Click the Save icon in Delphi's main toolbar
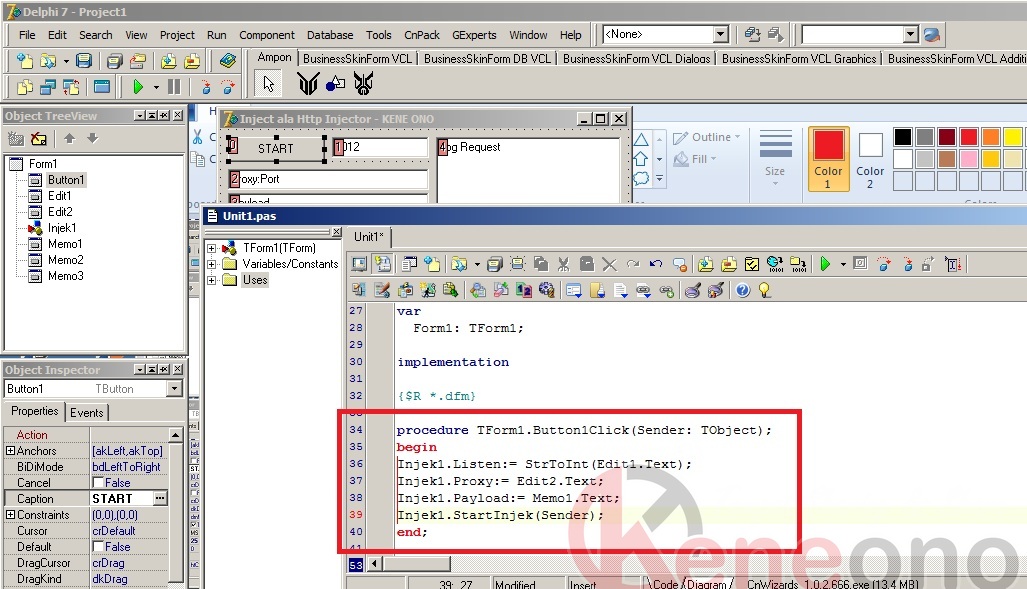The image size is (1027, 589). tap(84, 61)
